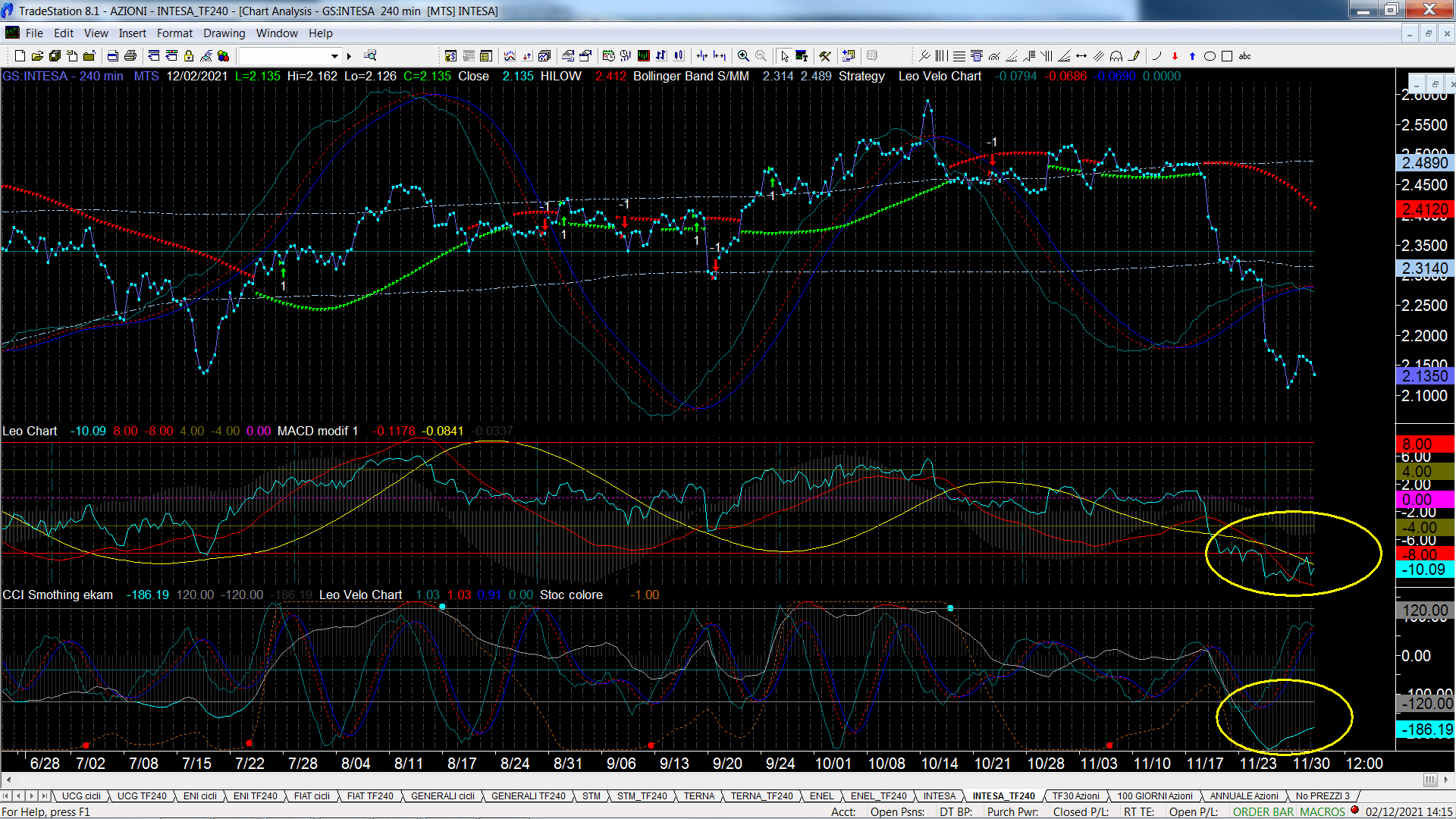1456x819 pixels.
Task: Select the curved arc line tool
Action: pyautogui.click(x=1157, y=55)
